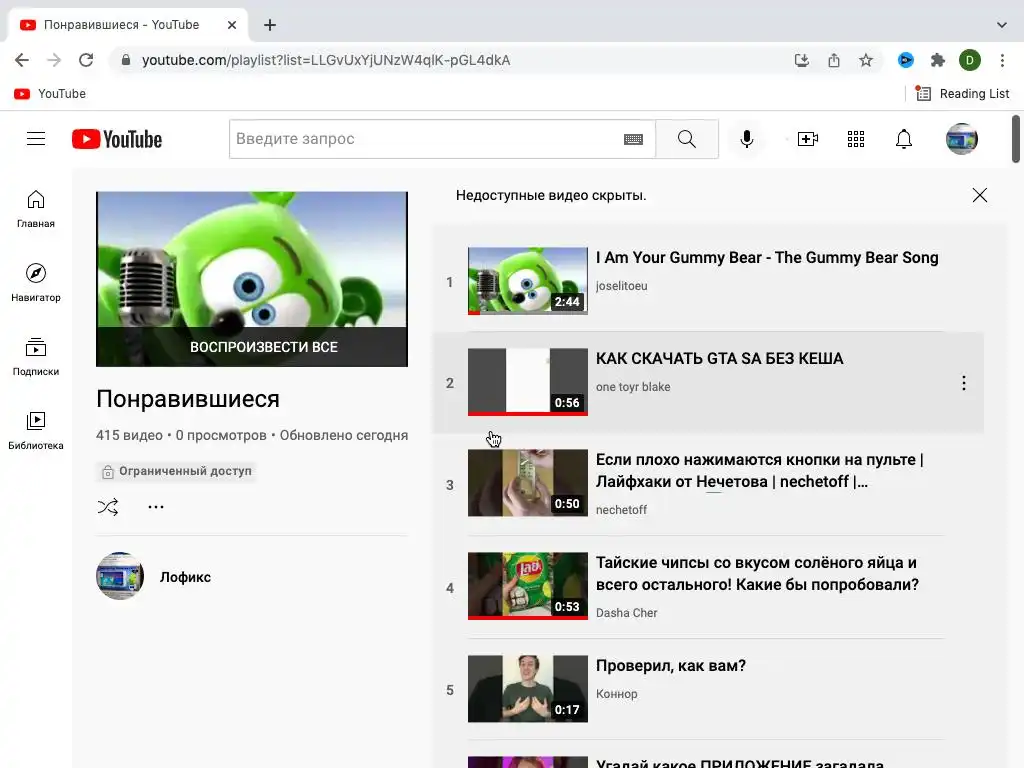
Task: Open Коннор channel link
Action: point(616,694)
